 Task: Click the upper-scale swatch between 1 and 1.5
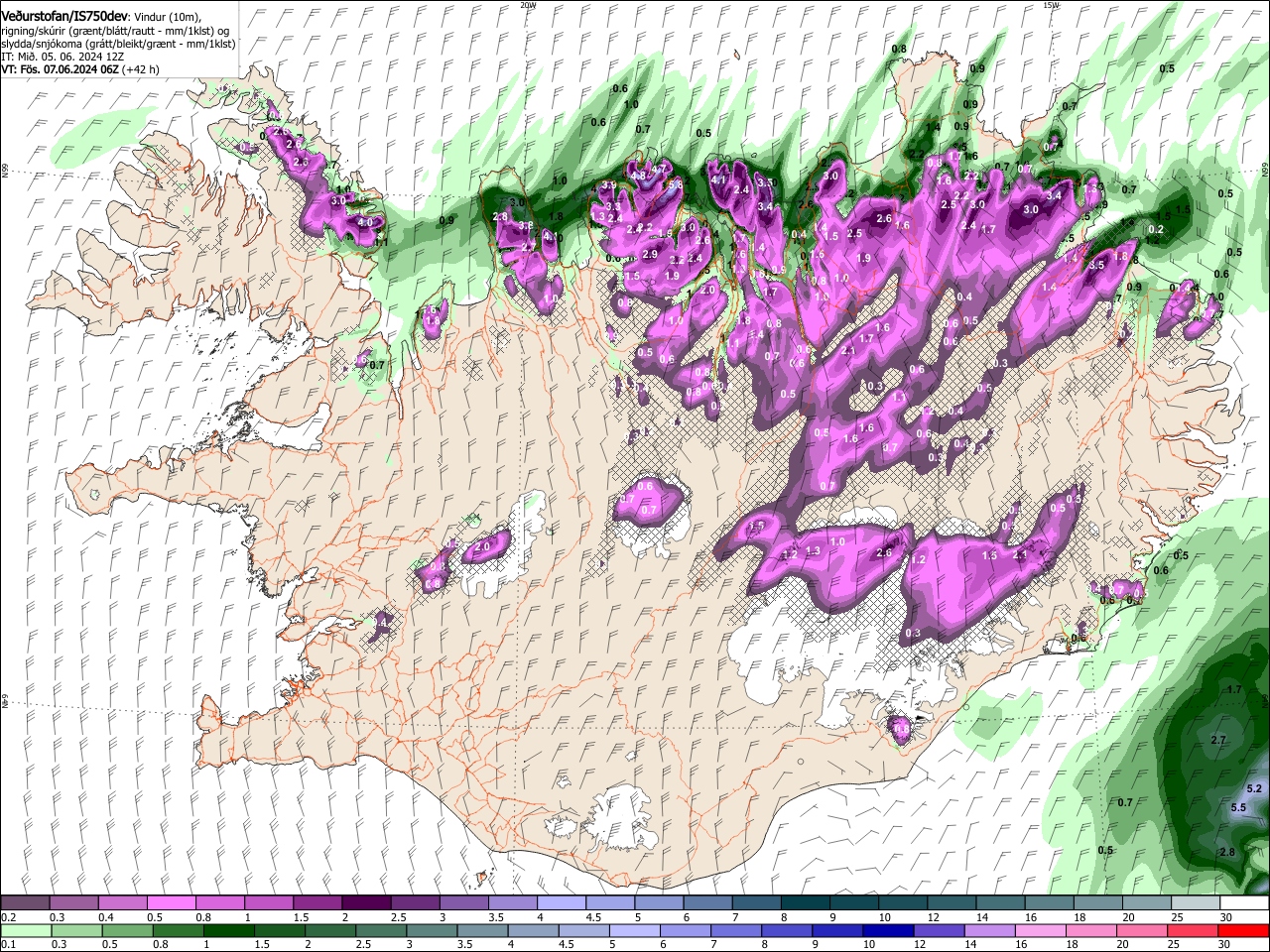click(268, 903)
